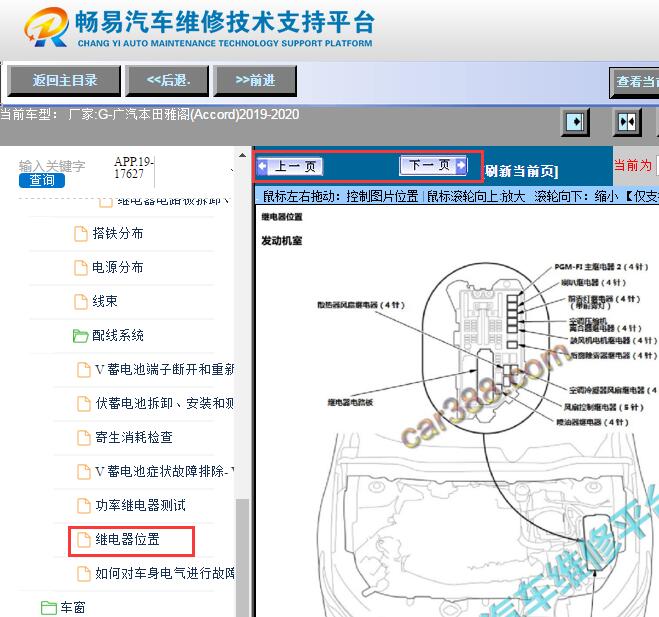The height and width of the screenshot is (617, 659).
Task: Open the 伏蓄电池拆卸、安装和 item
Action: coord(164,403)
